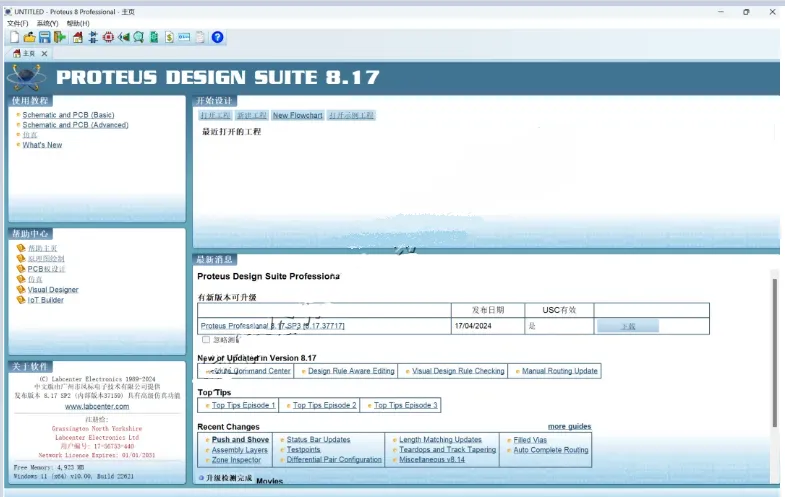Viewport: 785px width, 497px height.
Task: Open Miscellaneous v8.14 link
Action: [x=432, y=459]
